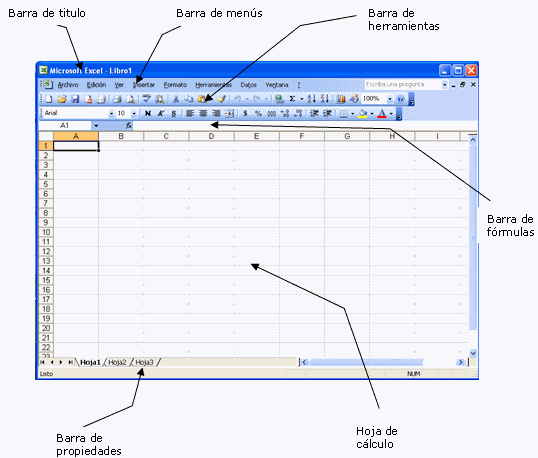Click the Escriba una pregunta help field

click(x=404, y=85)
